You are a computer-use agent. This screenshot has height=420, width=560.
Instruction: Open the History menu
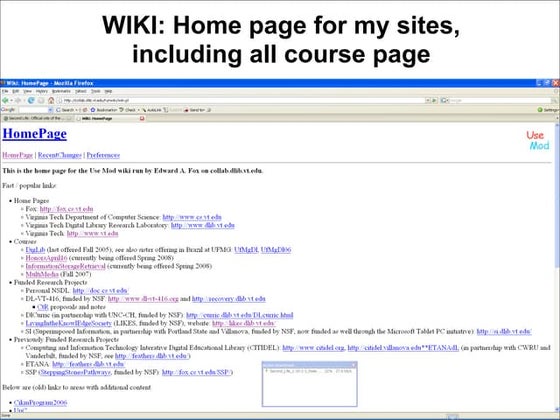click(x=42, y=91)
